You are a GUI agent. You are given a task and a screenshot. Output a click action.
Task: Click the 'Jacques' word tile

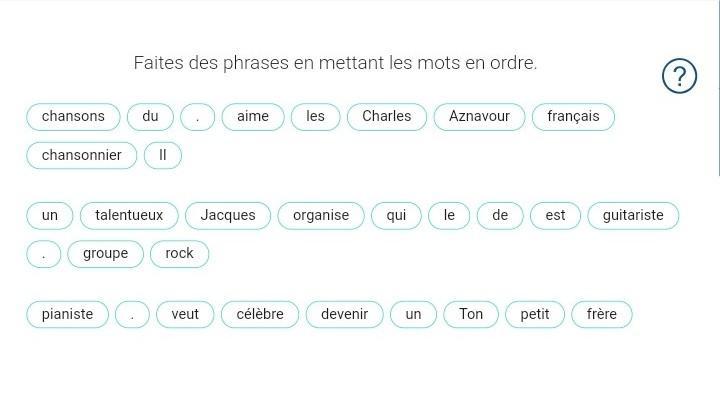coord(228,215)
